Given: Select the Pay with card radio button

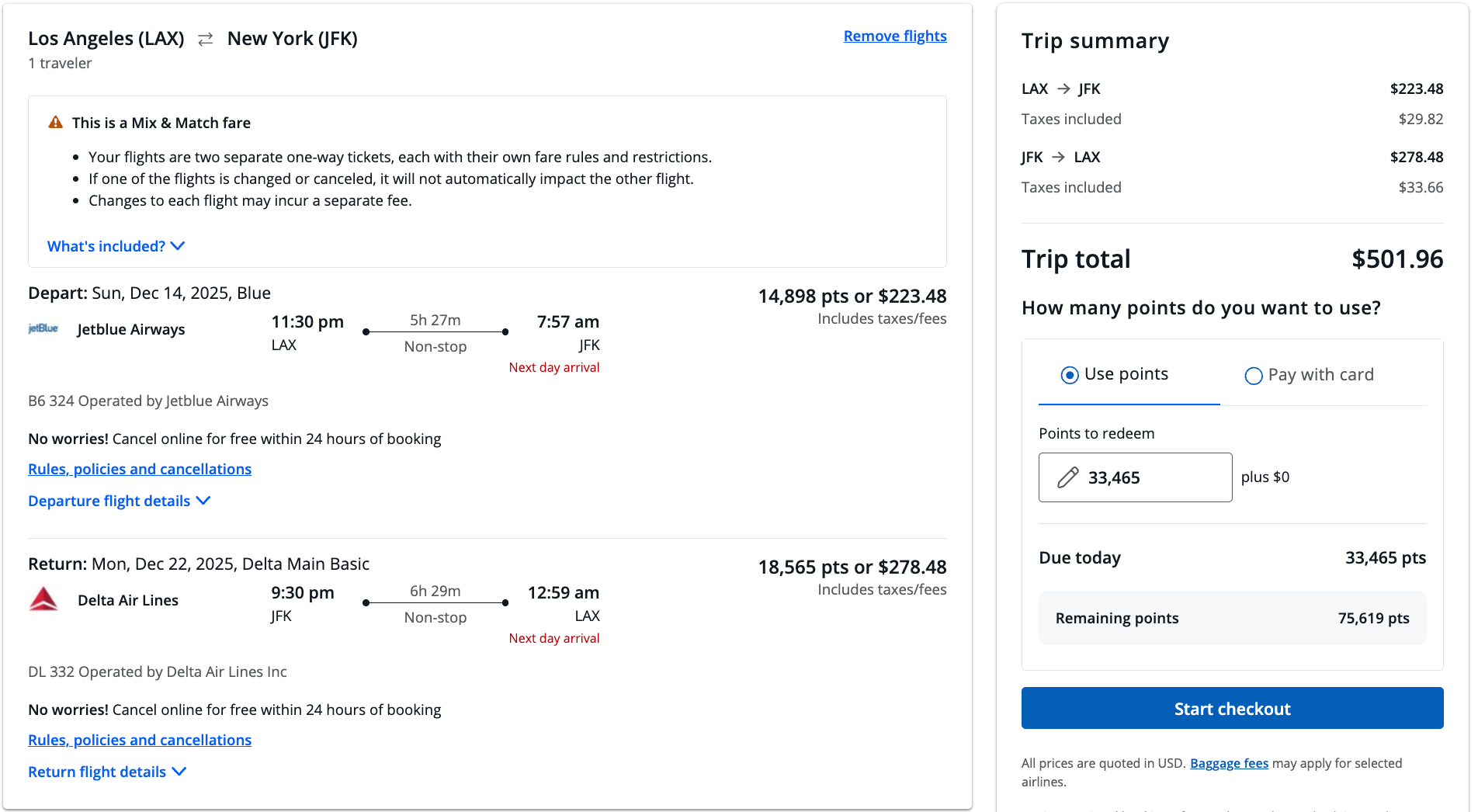Looking at the screenshot, I should click(1253, 376).
